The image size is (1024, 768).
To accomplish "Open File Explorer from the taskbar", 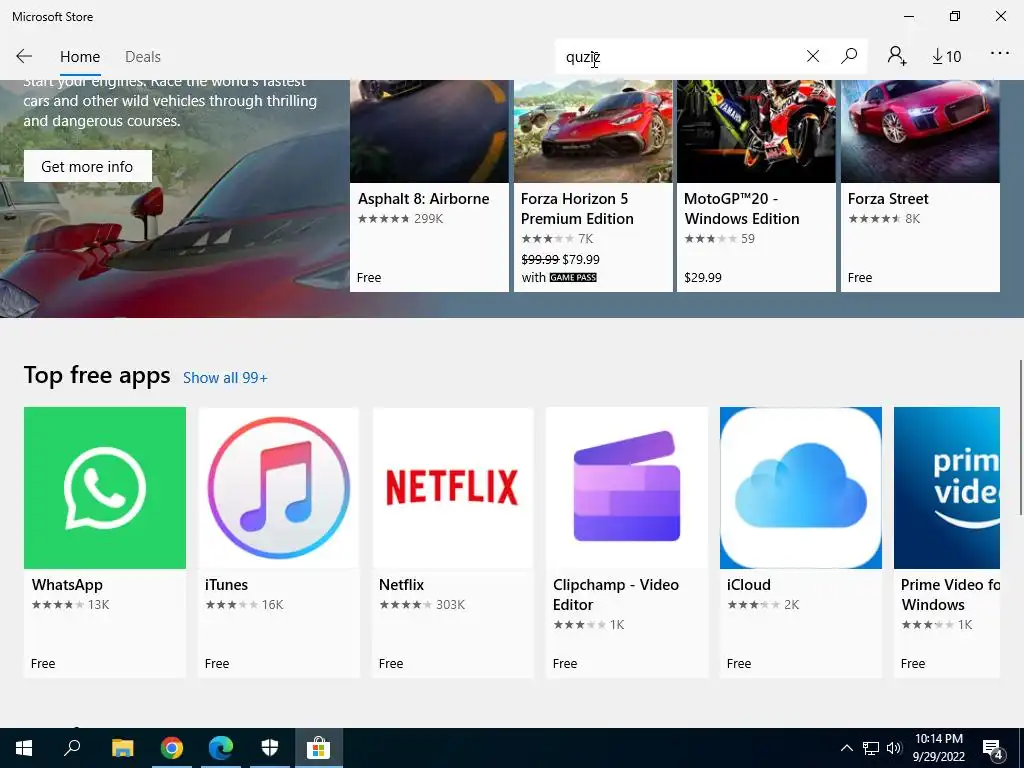I will coord(122,748).
